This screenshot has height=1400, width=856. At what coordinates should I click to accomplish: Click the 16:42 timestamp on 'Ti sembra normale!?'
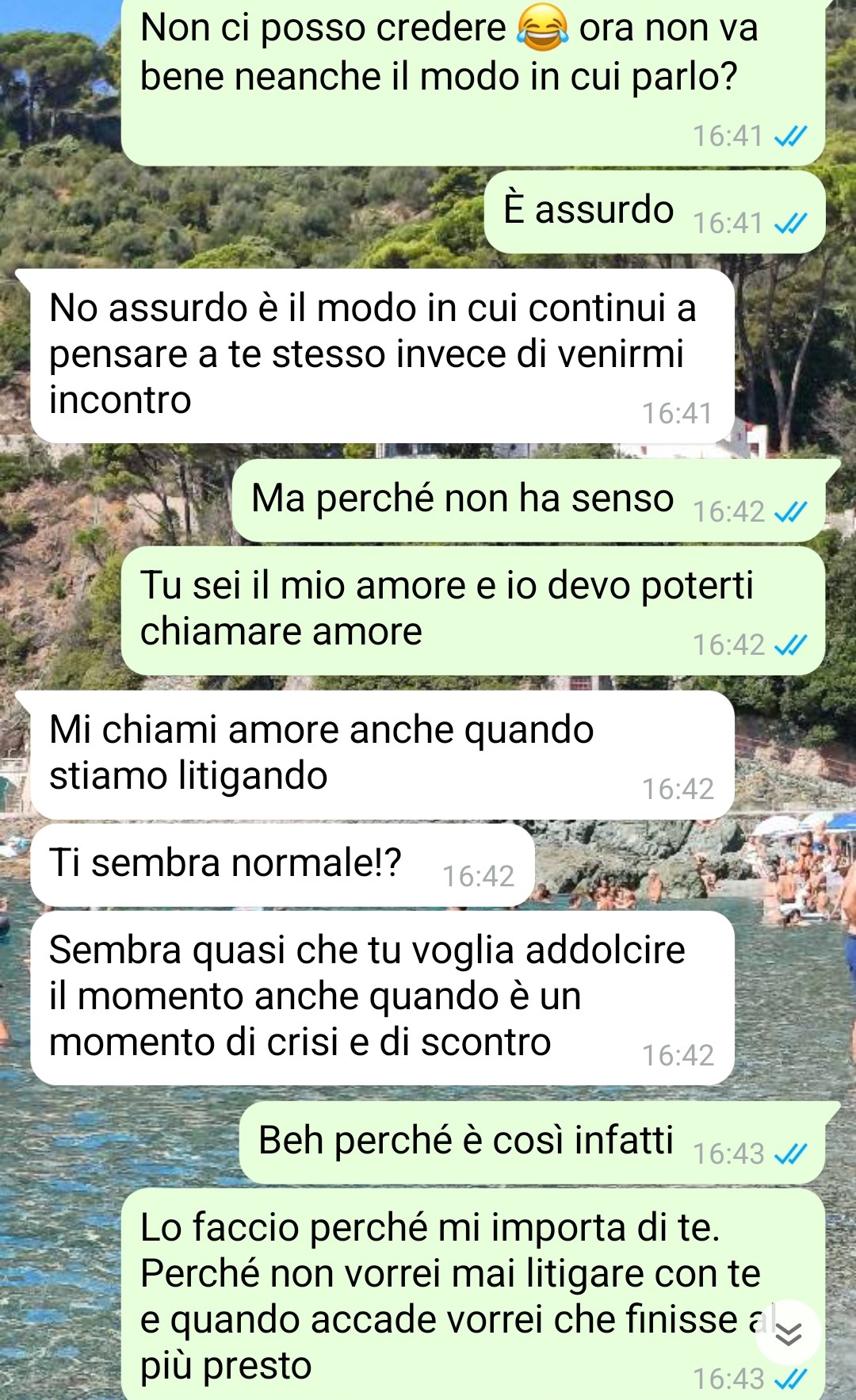(478, 876)
